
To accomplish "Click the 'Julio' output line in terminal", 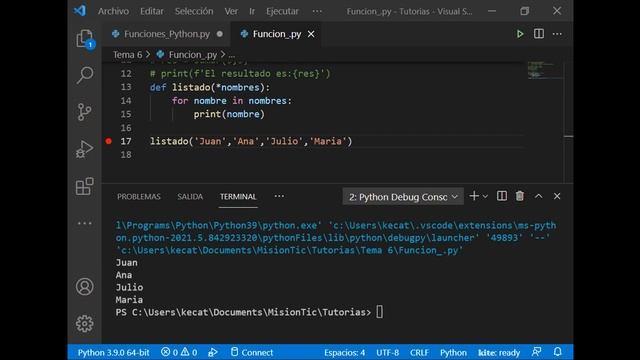I will coord(129,287).
